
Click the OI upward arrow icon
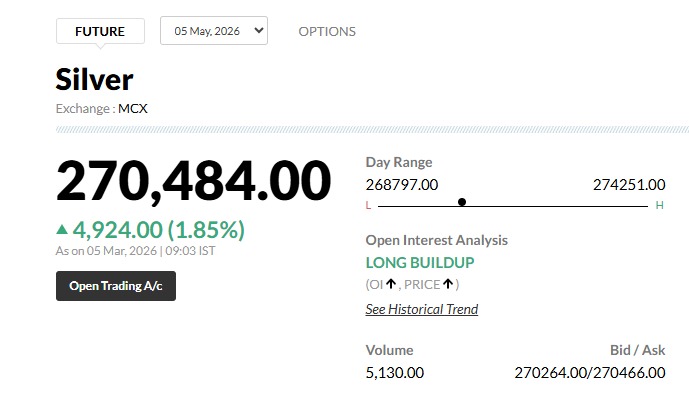pos(391,284)
